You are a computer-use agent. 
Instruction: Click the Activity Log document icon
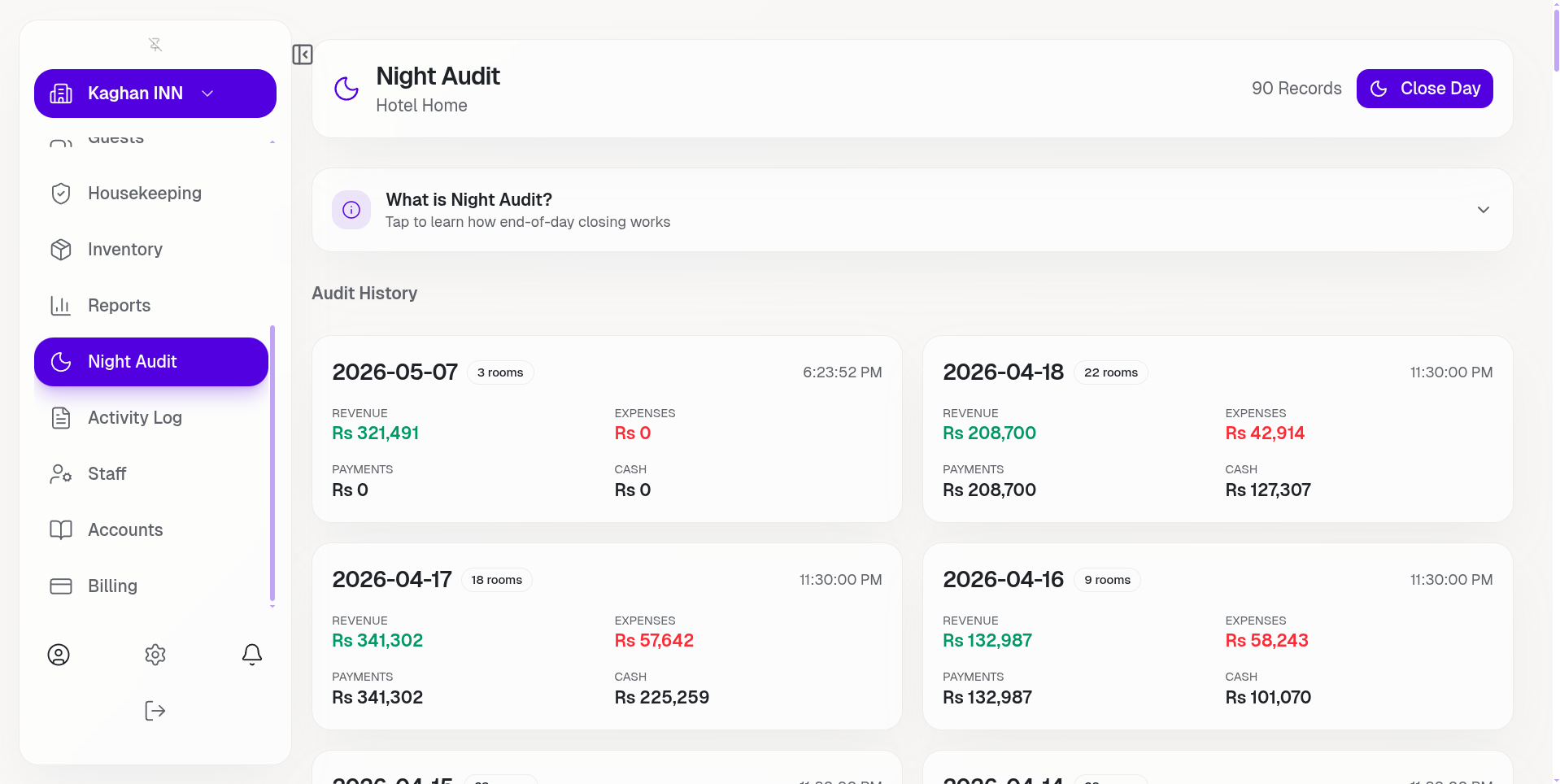(x=61, y=418)
